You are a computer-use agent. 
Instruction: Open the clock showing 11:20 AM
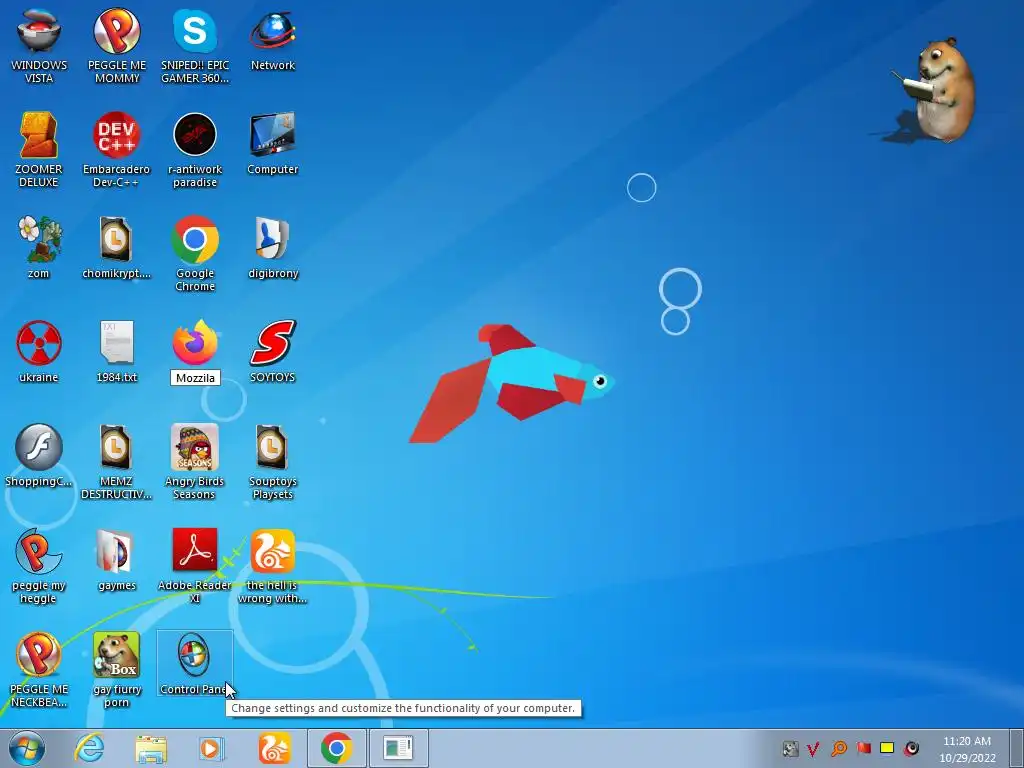pos(967,749)
